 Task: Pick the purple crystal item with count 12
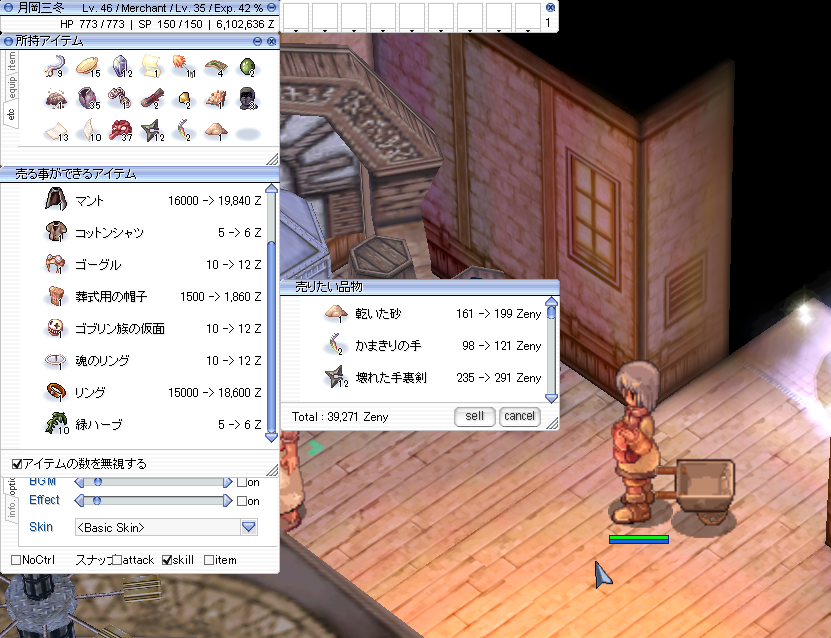121,67
